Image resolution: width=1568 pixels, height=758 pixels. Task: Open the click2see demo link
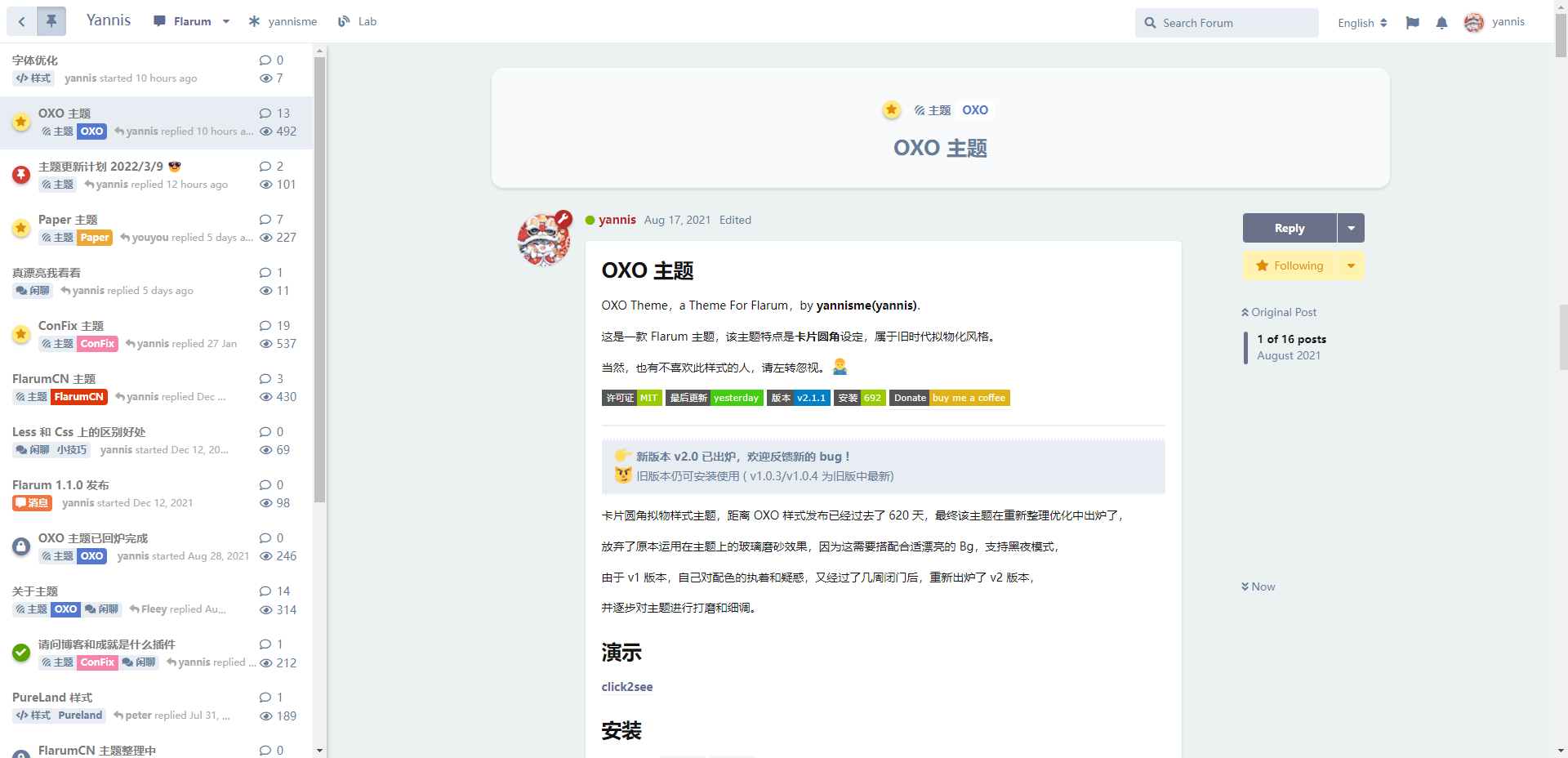(x=627, y=687)
